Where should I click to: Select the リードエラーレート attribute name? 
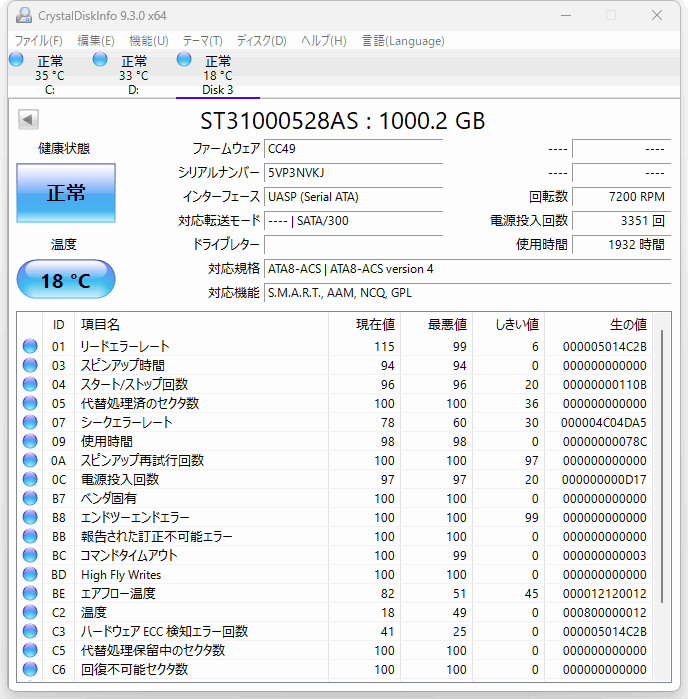pyautogui.click(x=125, y=346)
